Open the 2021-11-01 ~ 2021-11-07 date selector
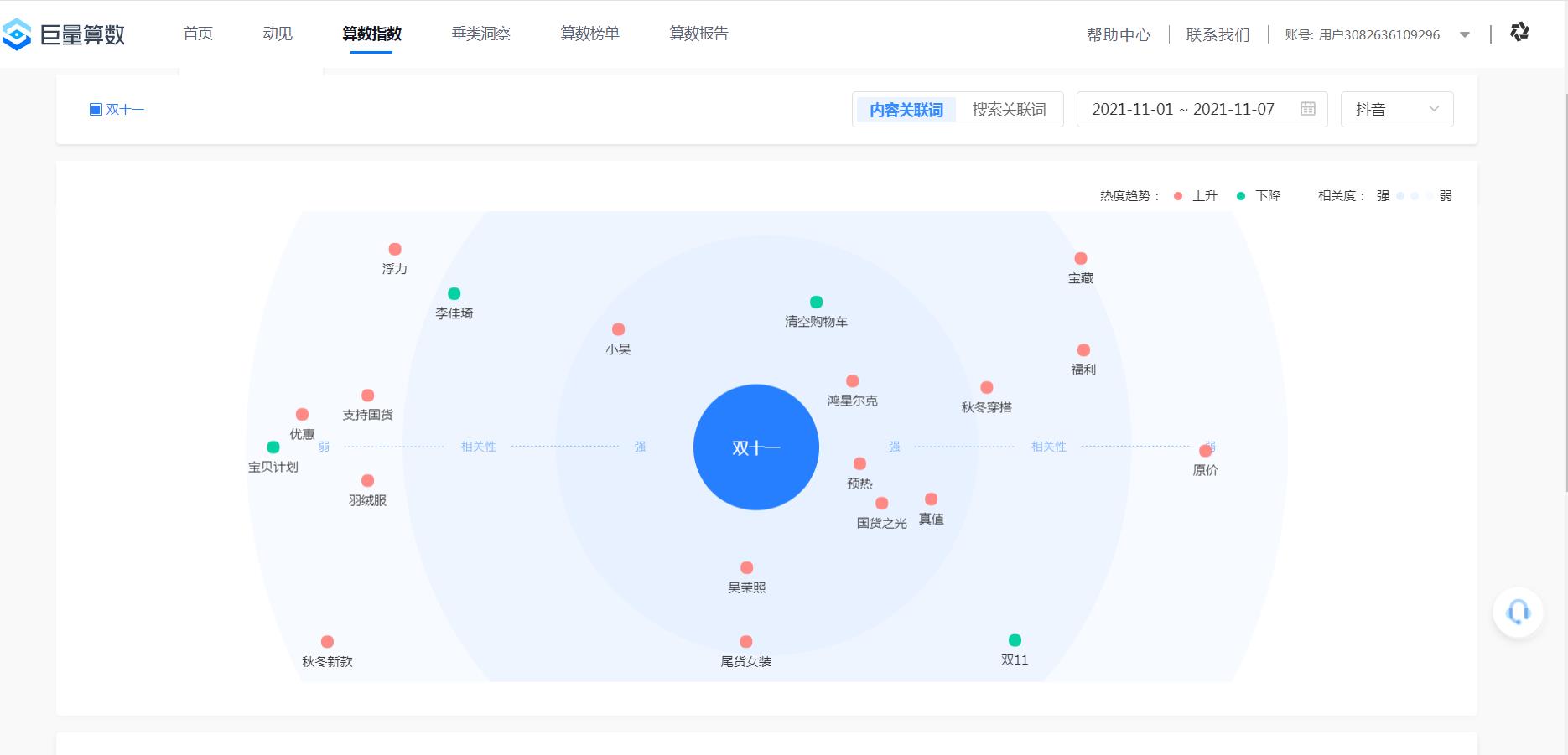Image resolution: width=1568 pixels, height=755 pixels. 1183,109
